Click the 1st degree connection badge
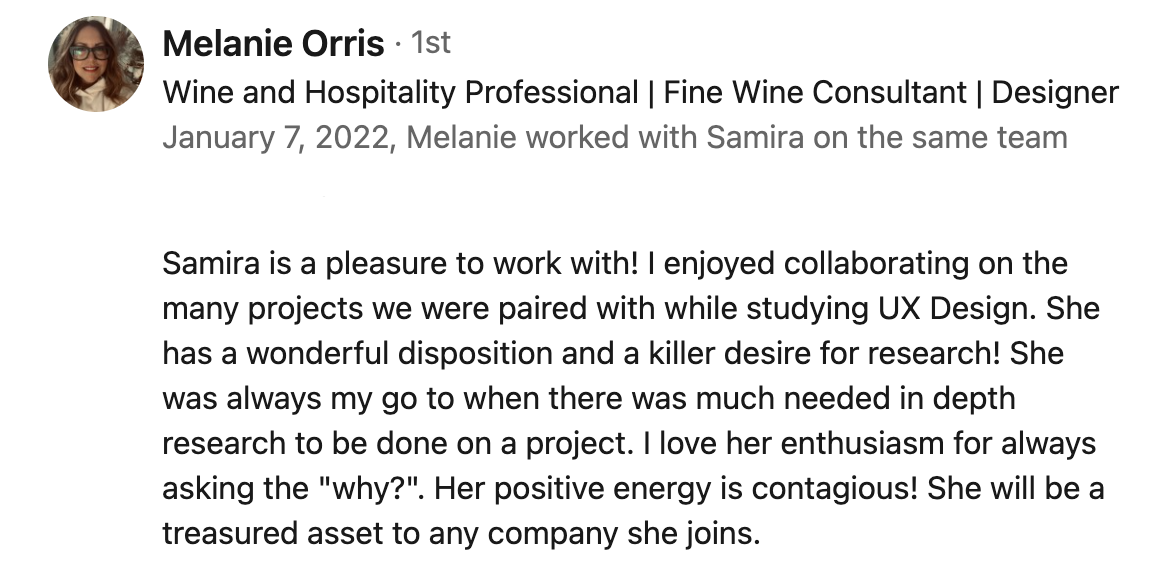The height and width of the screenshot is (574, 1150). (431, 43)
